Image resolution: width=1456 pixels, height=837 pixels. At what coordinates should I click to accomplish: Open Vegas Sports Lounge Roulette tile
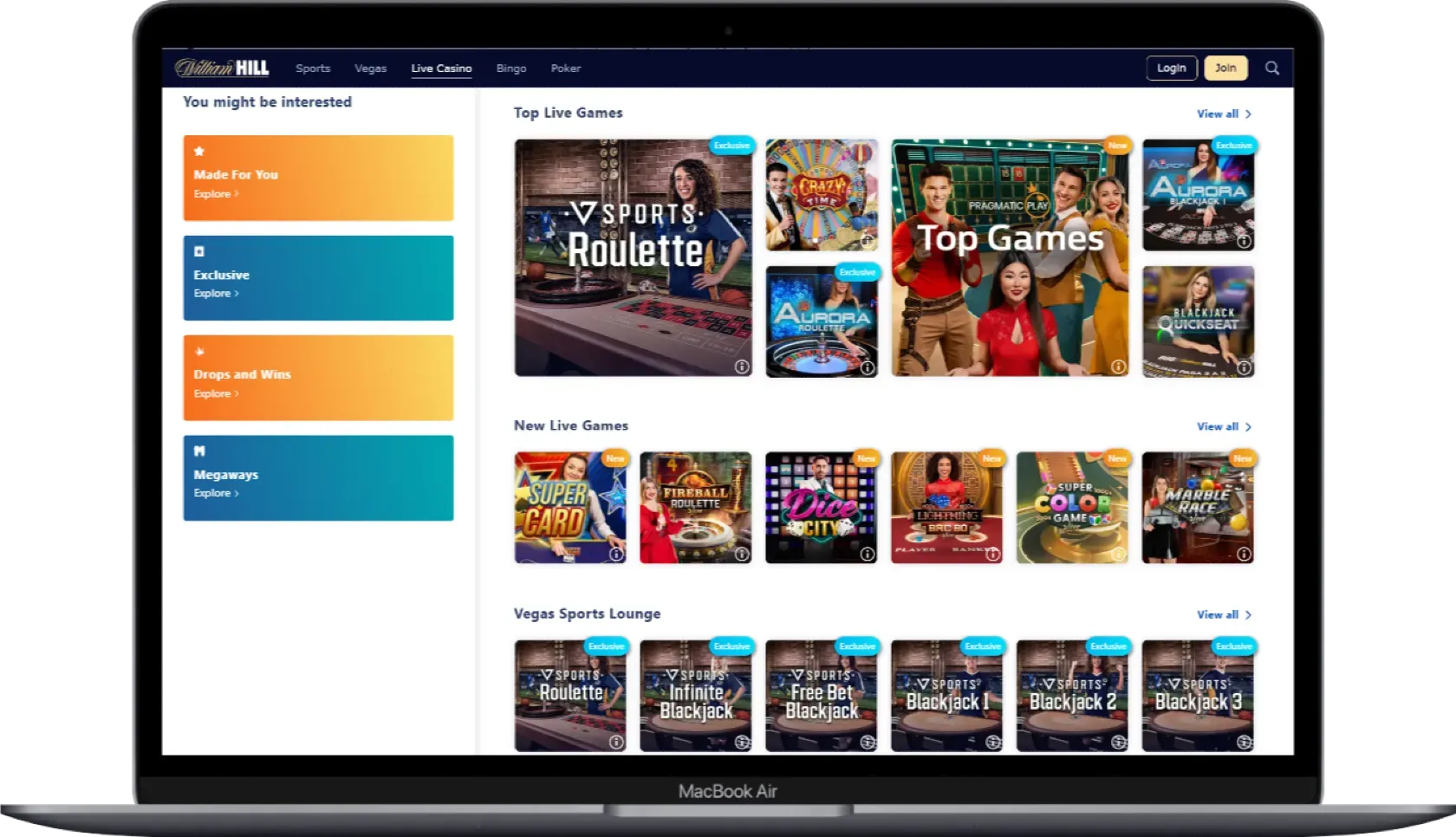click(x=570, y=696)
